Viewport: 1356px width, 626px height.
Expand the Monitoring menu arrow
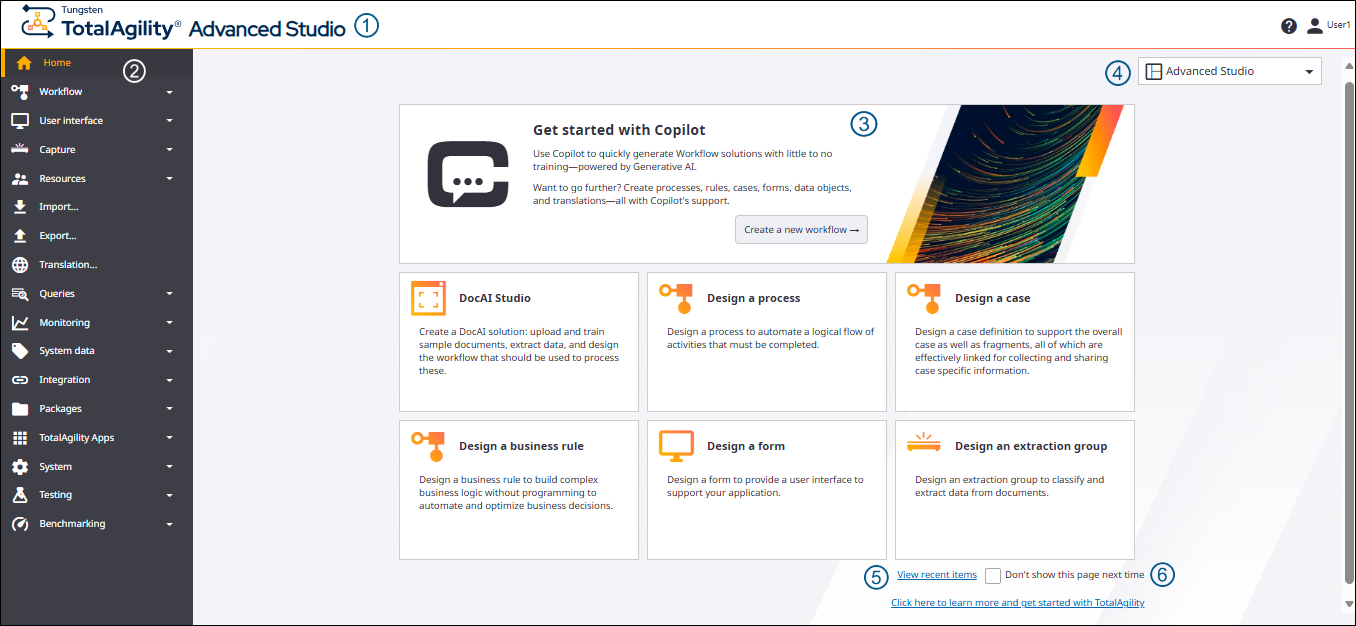point(170,323)
